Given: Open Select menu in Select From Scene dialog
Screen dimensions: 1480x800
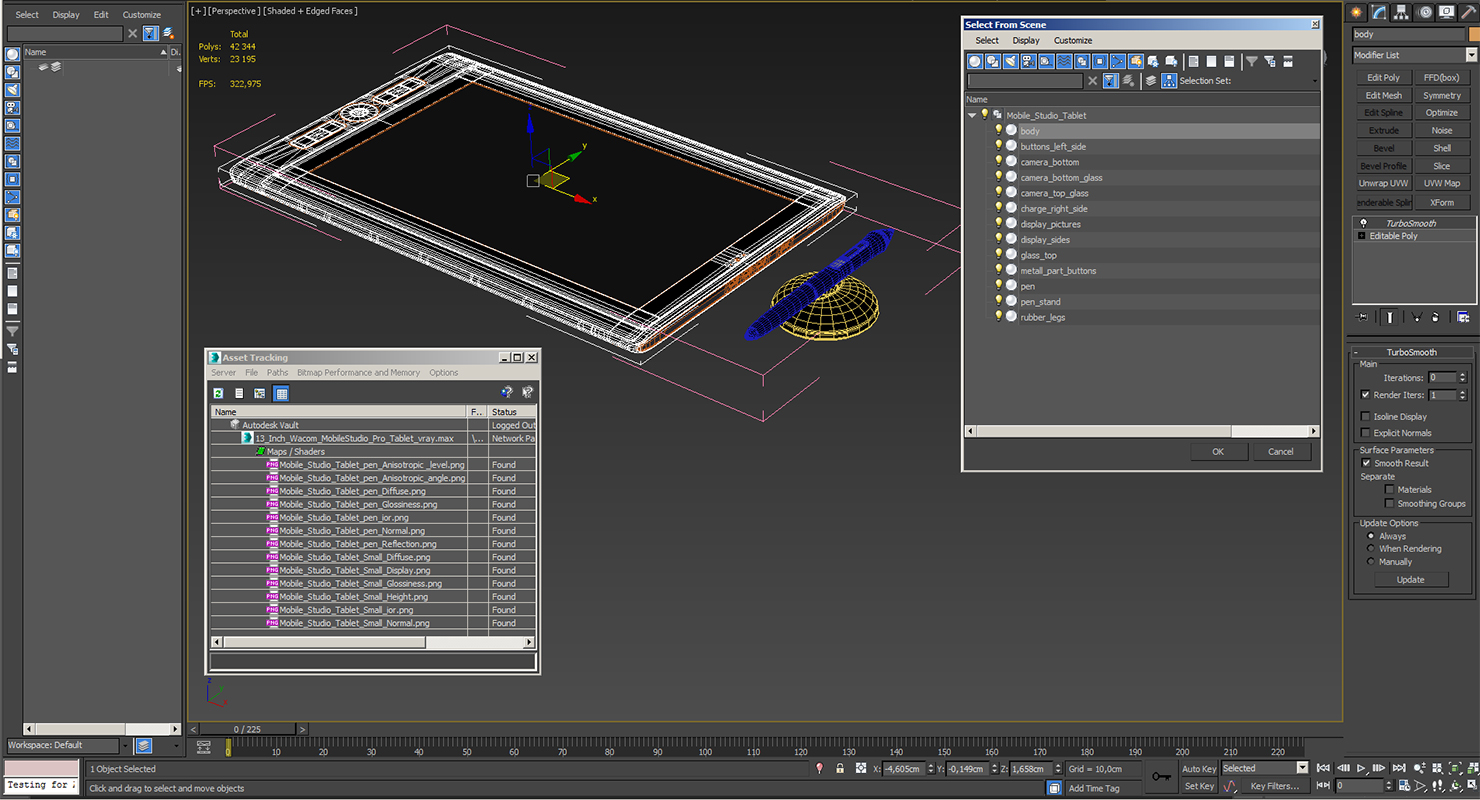Looking at the screenshot, I should click(987, 41).
